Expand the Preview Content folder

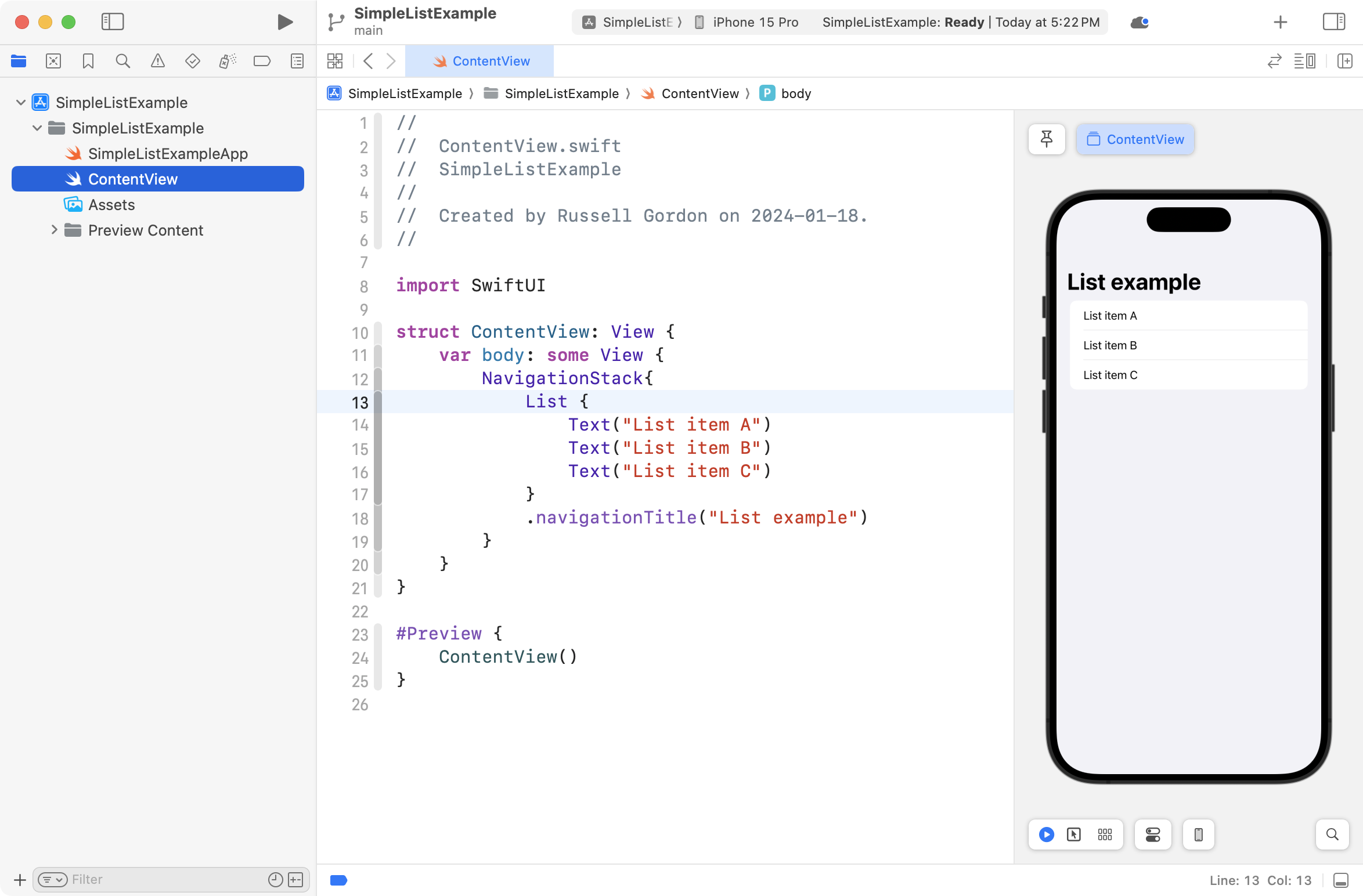[x=54, y=230]
